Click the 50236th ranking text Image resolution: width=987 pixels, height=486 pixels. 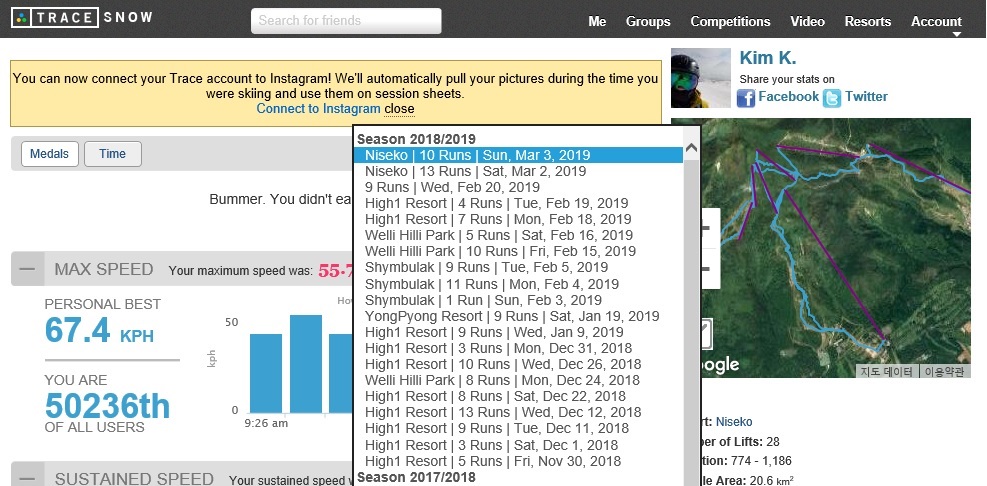107,406
